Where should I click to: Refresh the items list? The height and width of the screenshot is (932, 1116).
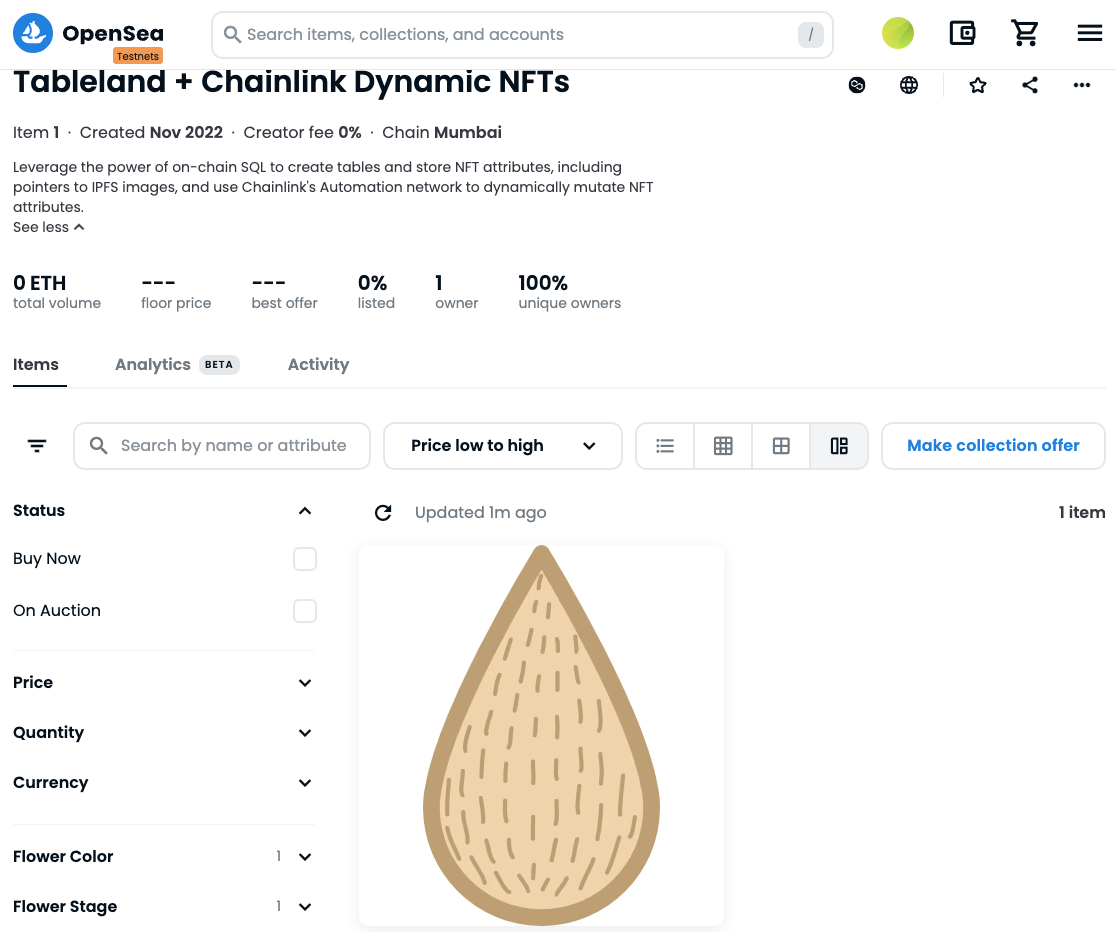(383, 513)
